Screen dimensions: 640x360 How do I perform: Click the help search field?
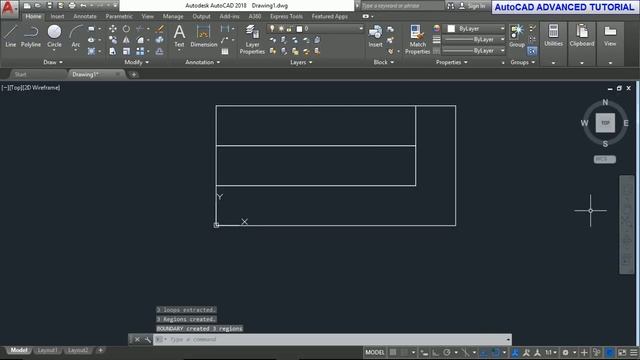tap(402, 6)
